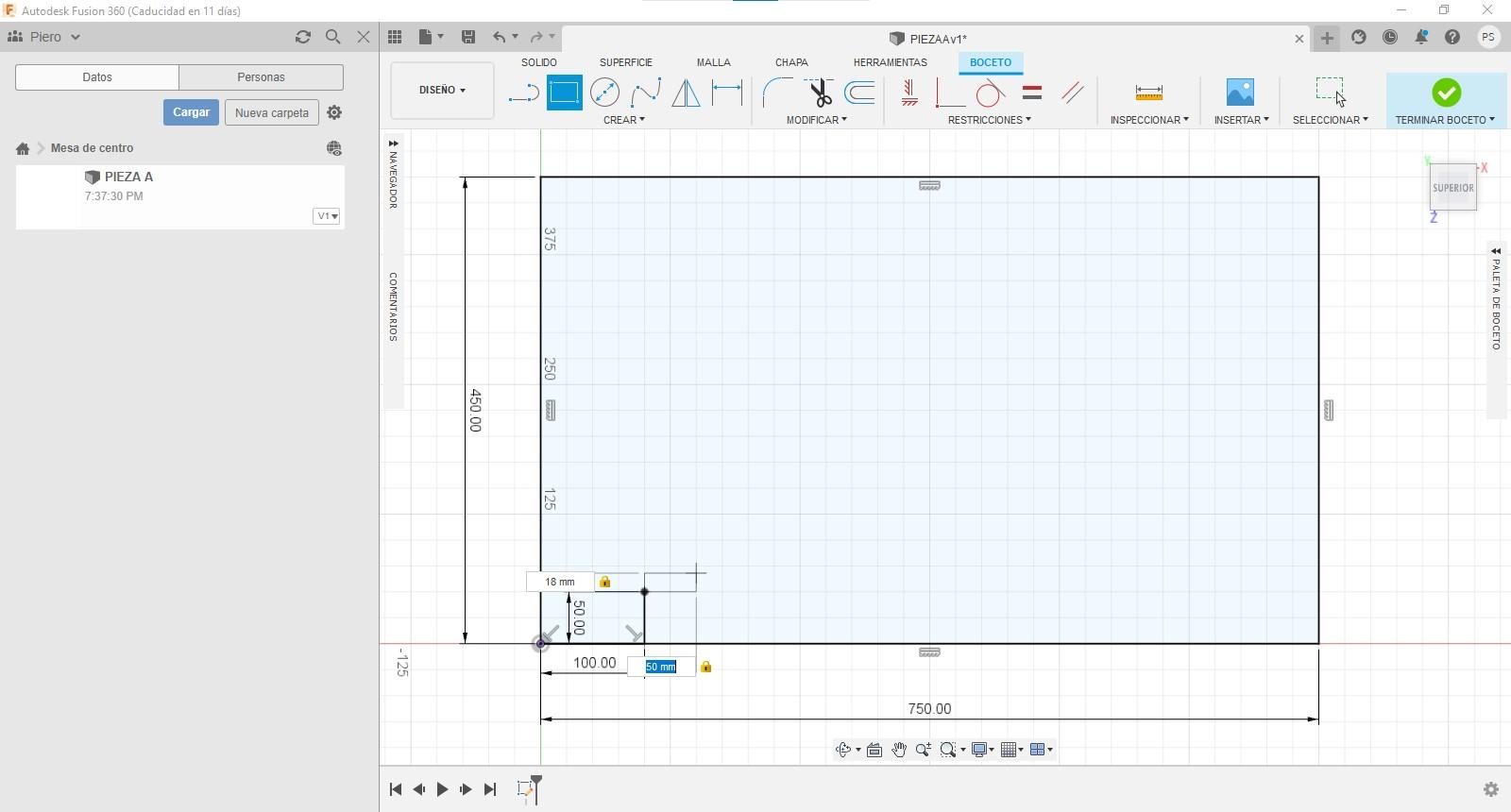This screenshot has height=812, width=1511.
Task: Open the Diseño workspace dropdown
Action: click(x=442, y=91)
